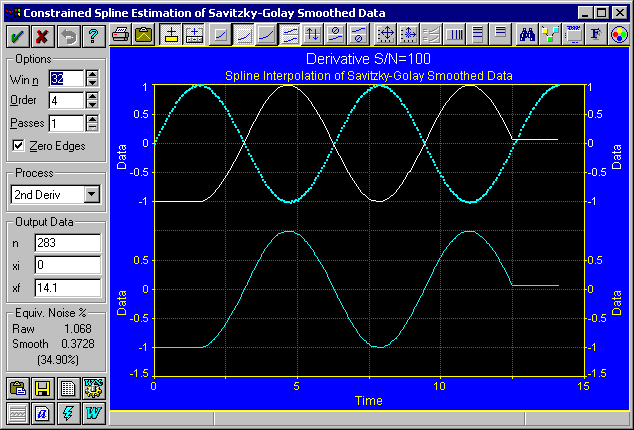Click the 'Derivative S/N=100' graph title

[368, 59]
